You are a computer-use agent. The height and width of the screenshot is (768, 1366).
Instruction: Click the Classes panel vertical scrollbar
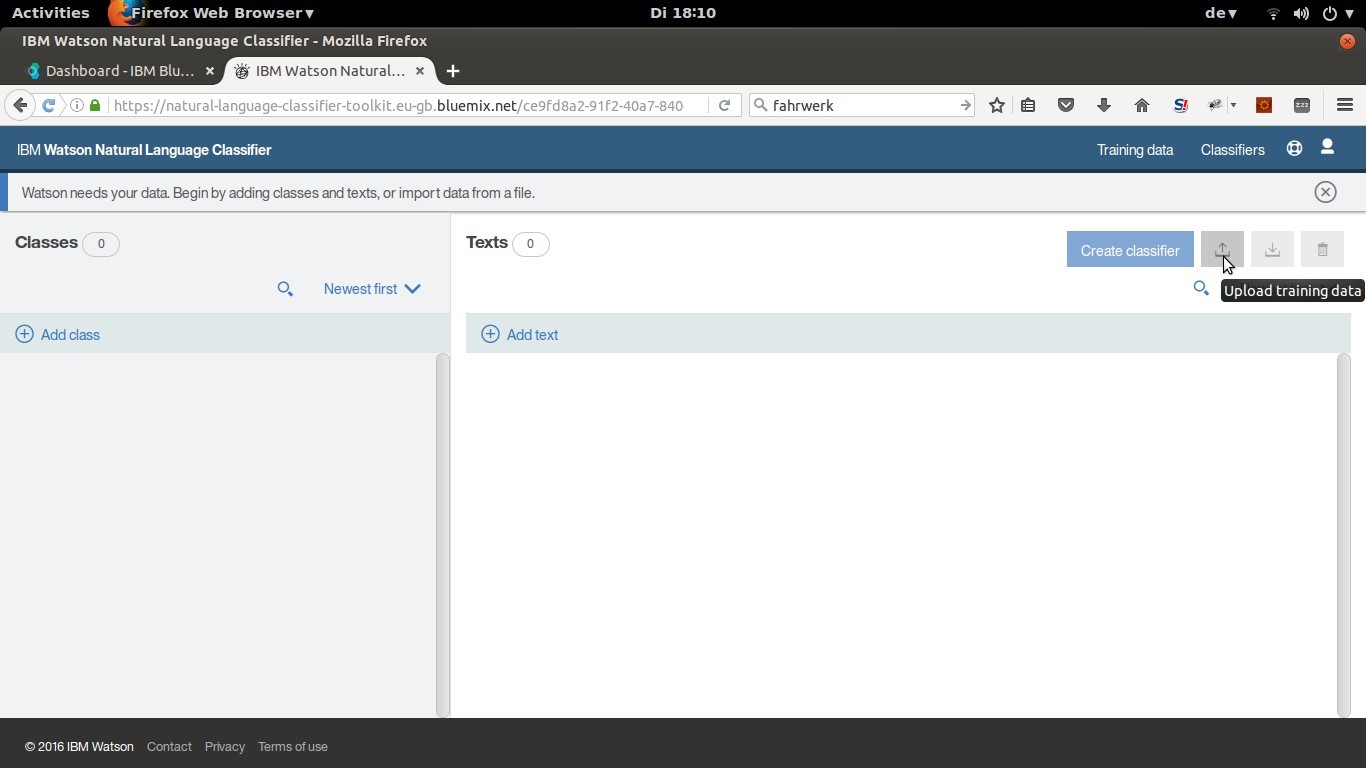point(442,535)
